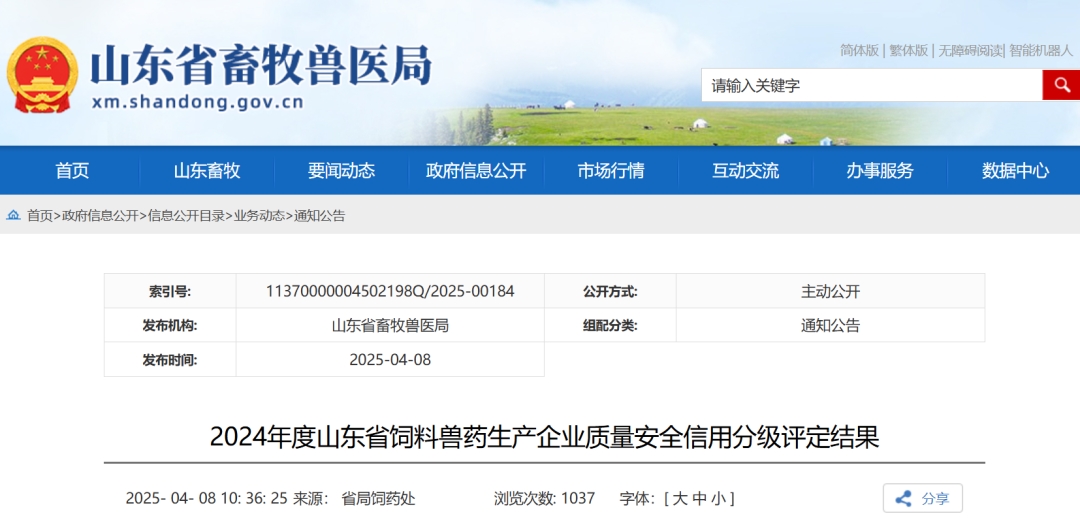Go to 政府信息公开 in navigation bar

tap(476, 171)
